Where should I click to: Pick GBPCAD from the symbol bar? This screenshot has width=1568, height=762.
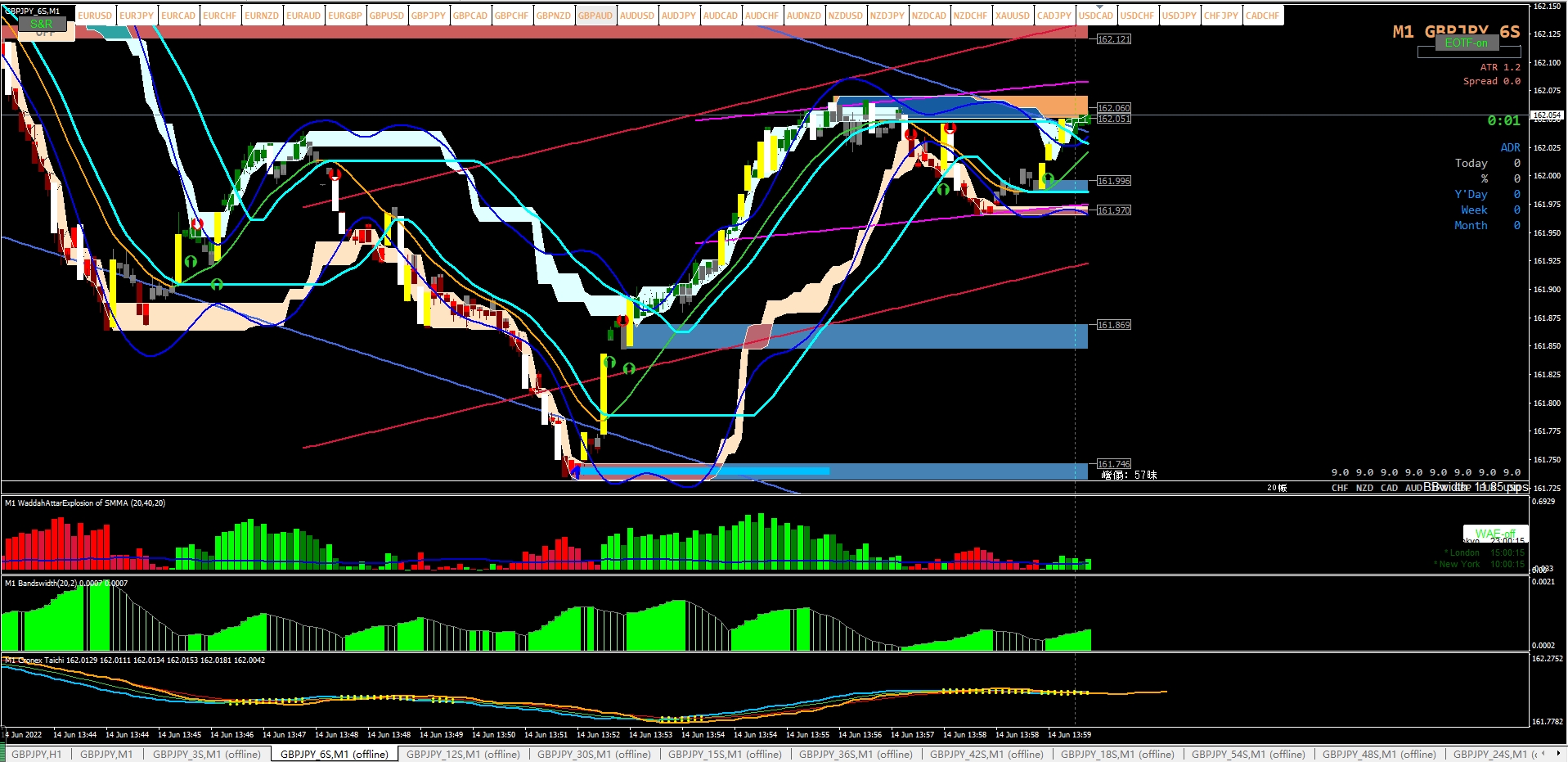(470, 16)
